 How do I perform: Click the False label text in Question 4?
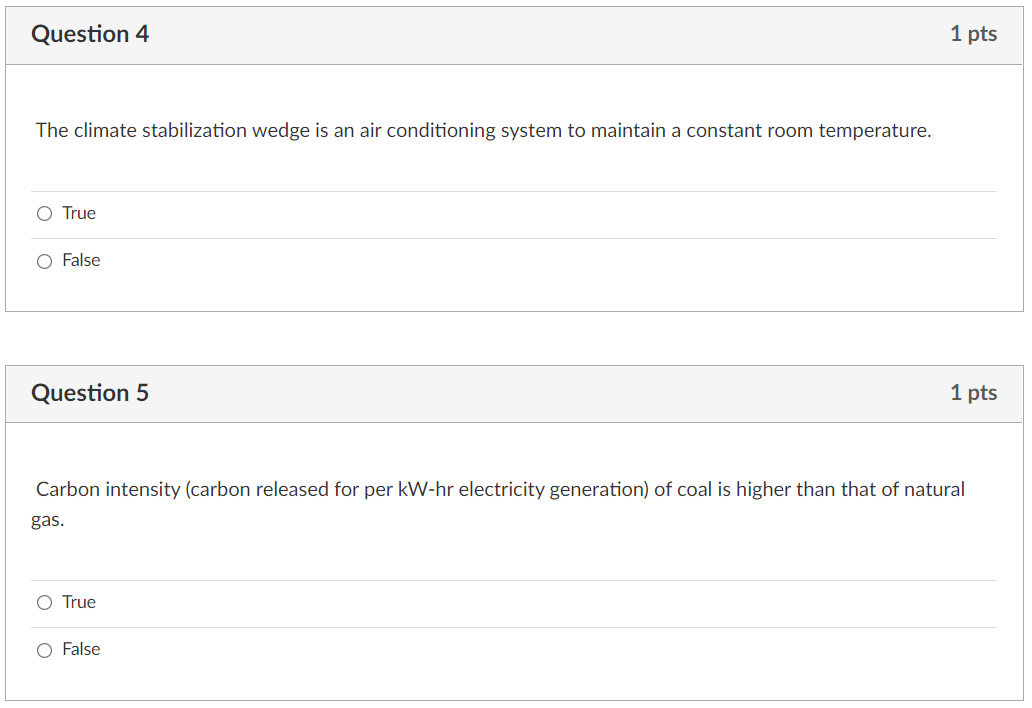tap(81, 260)
